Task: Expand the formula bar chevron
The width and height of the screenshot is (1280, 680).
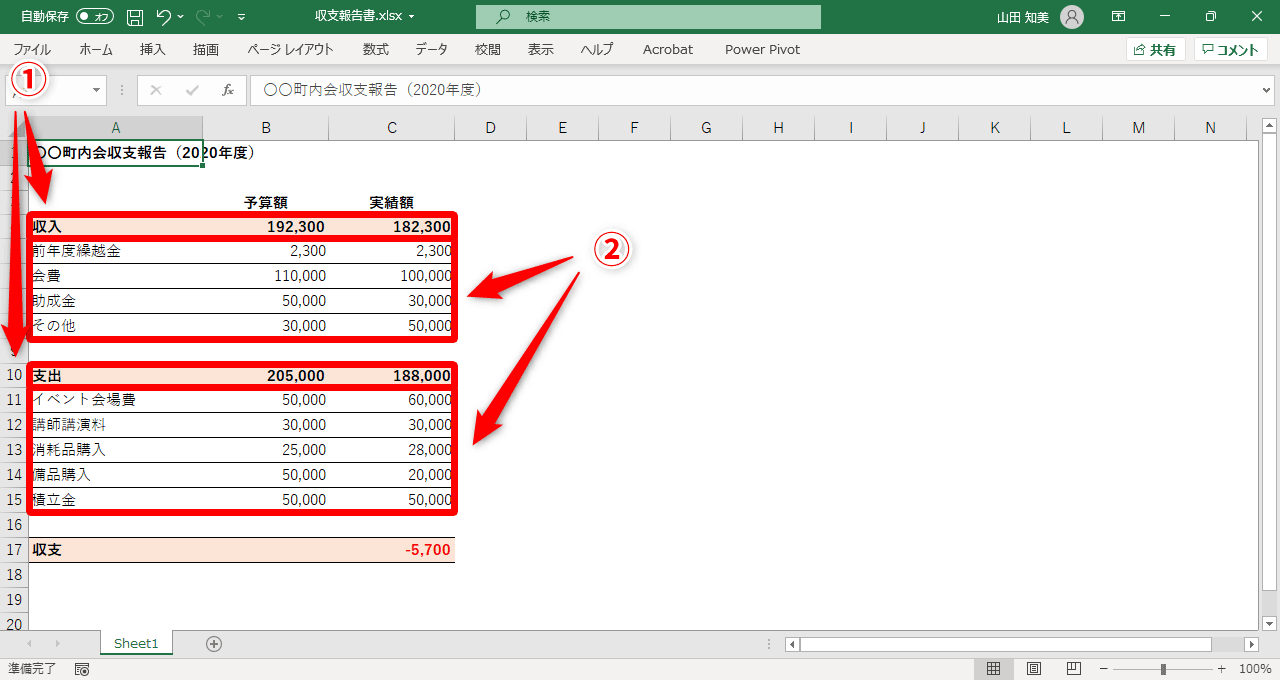Action: pyautogui.click(x=1268, y=90)
